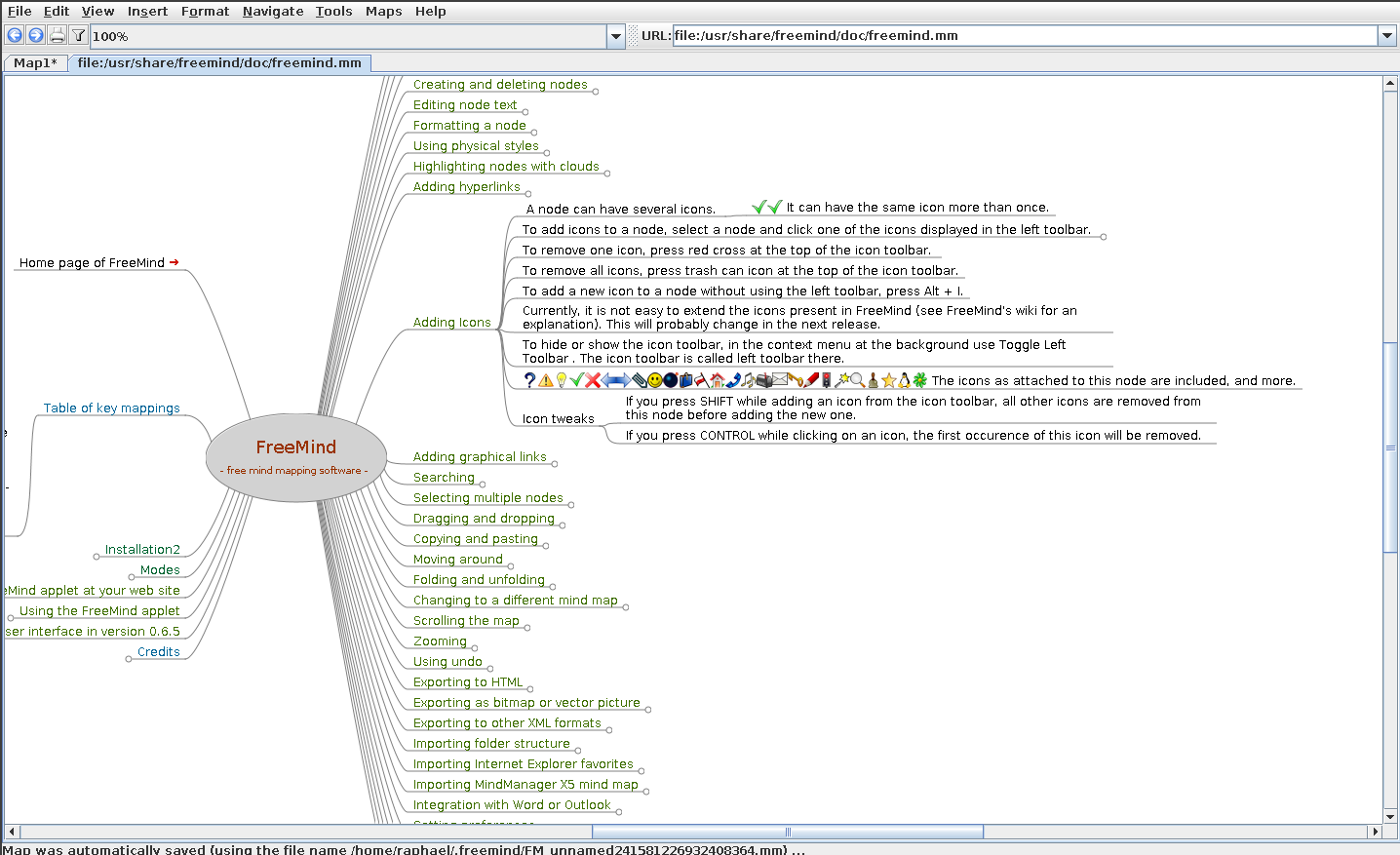
Task: Open the Navigate menu
Action: point(273,11)
